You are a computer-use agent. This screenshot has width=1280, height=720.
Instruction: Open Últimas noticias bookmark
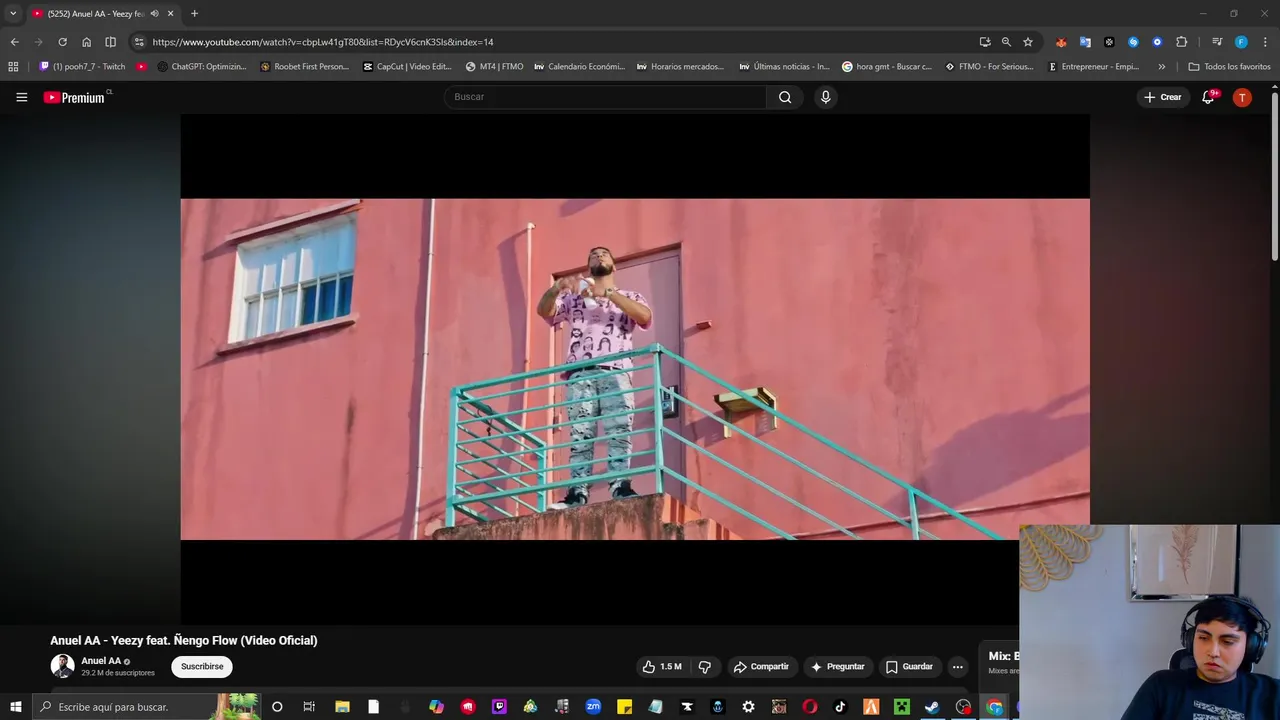point(784,67)
